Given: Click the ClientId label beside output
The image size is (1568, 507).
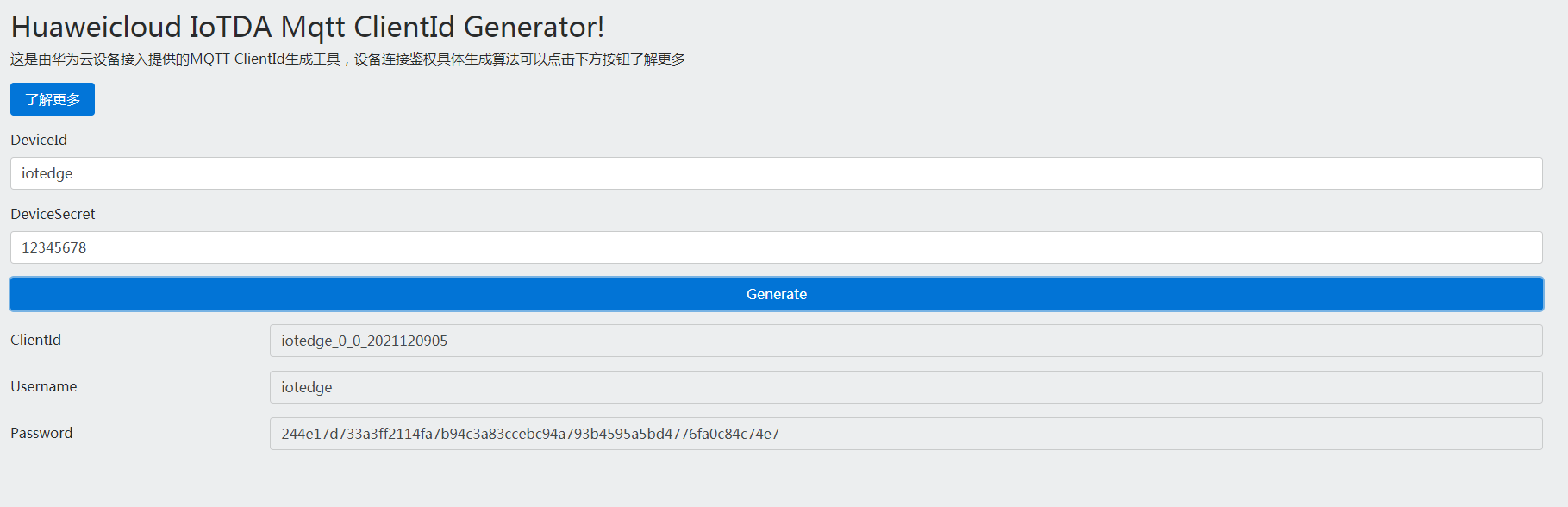Looking at the screenshot, I should (35, 340).
